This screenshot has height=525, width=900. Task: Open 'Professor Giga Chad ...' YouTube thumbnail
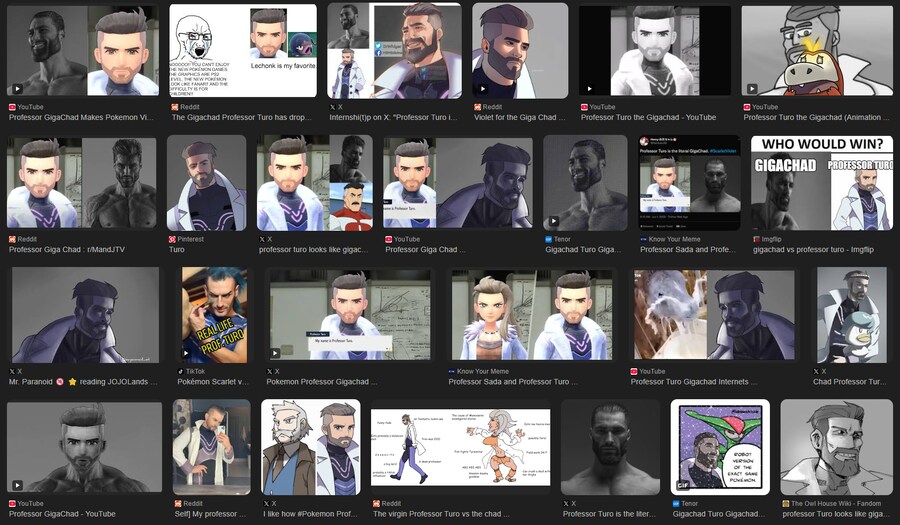458,183
